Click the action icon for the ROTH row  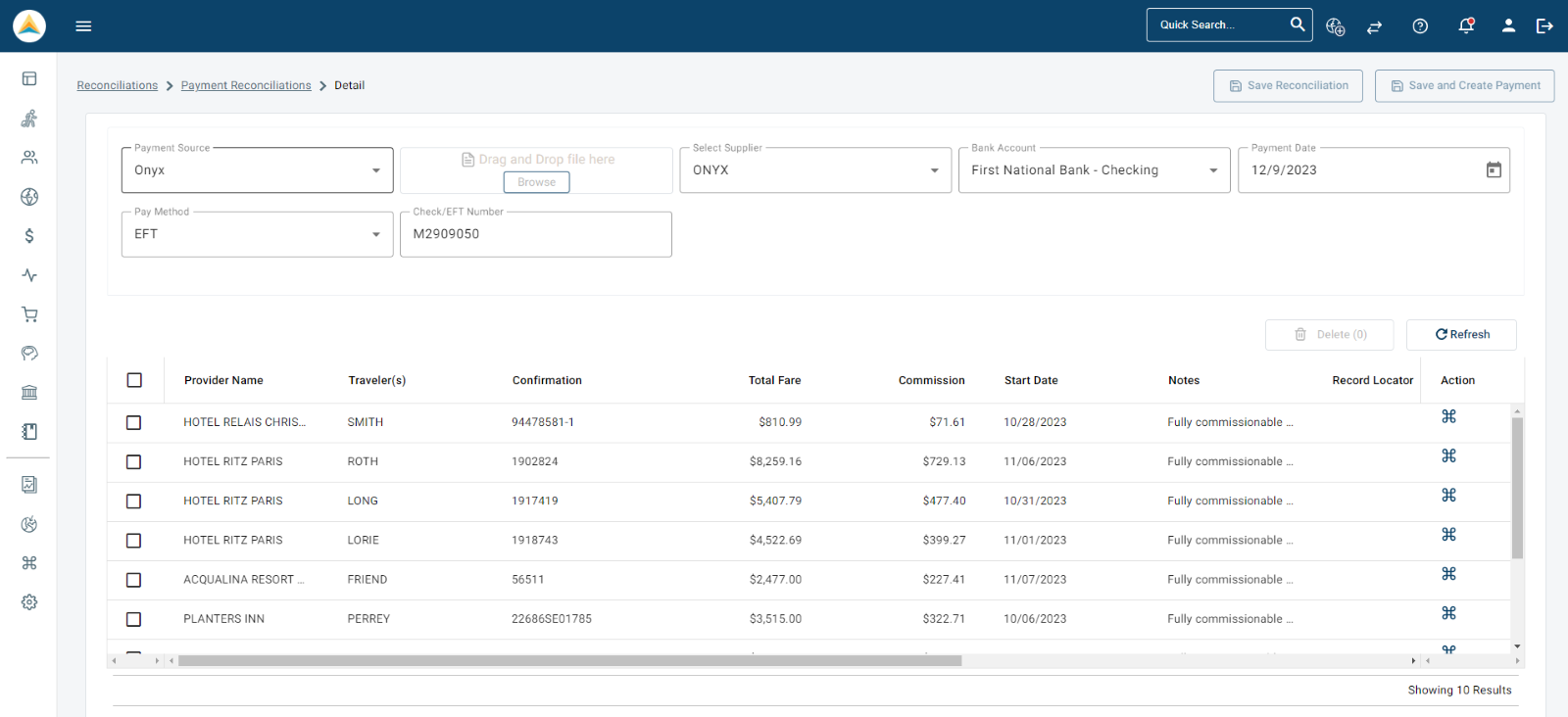(x=1448, y=455)
